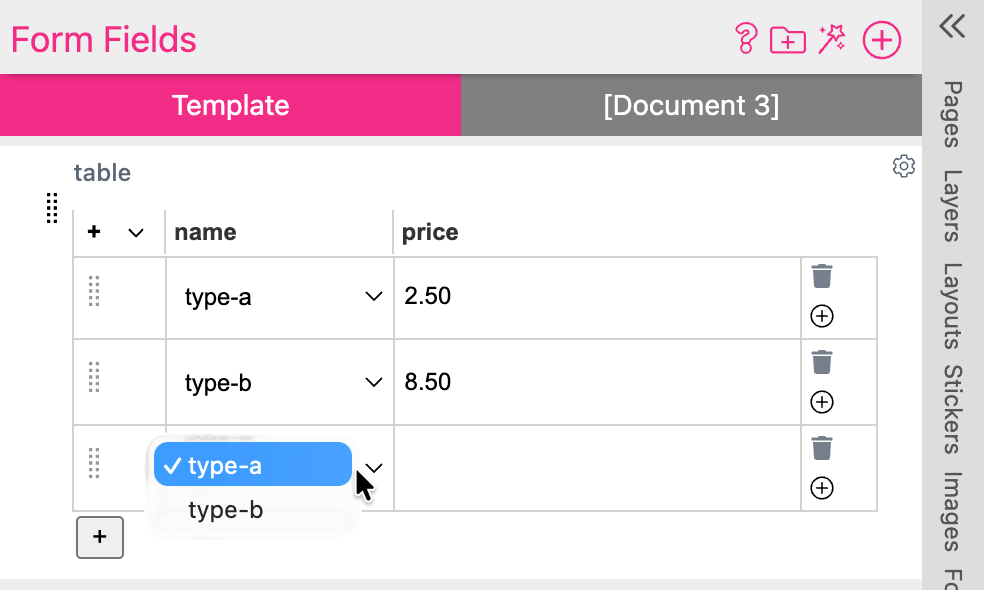Insert row after the 2.50 row
Image resolution: width=984 pixels, height=590 pixels.
pyautogui.click(x=822, y=316)
